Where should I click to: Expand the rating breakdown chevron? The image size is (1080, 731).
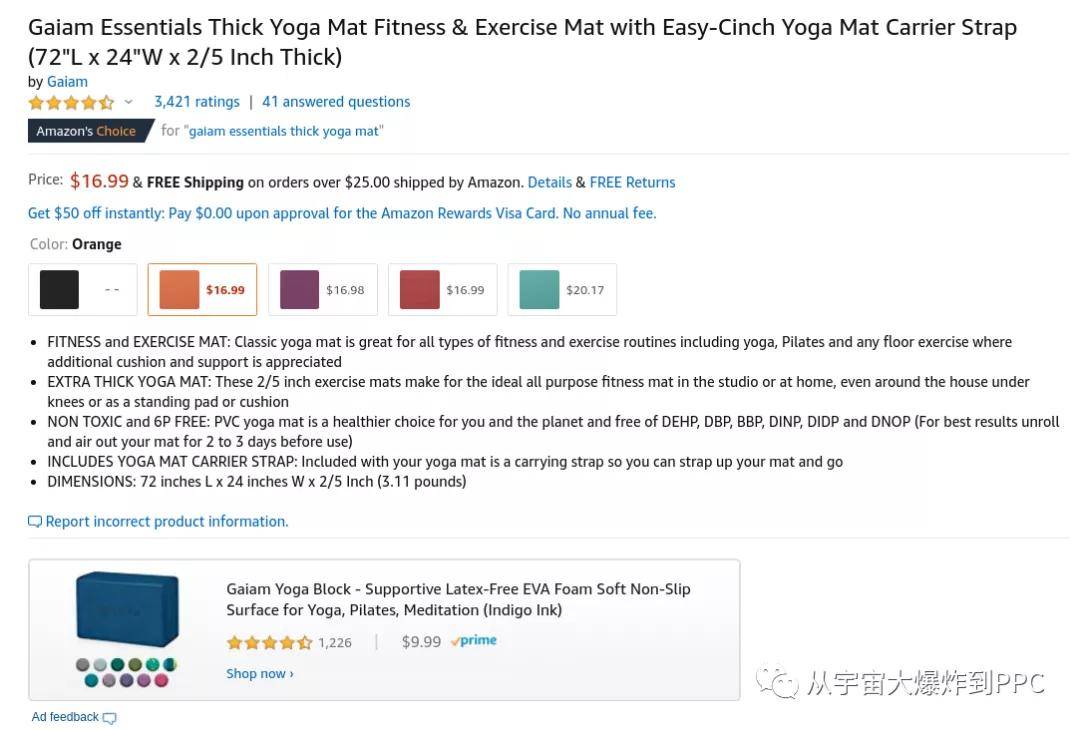[128, 102]
